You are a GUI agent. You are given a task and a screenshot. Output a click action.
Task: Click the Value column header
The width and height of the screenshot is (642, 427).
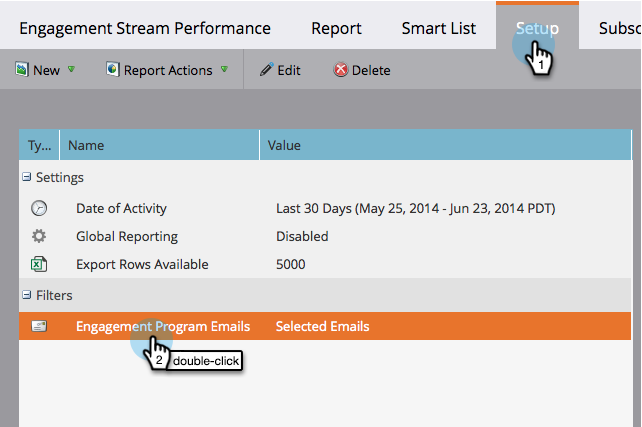[285, 146]
